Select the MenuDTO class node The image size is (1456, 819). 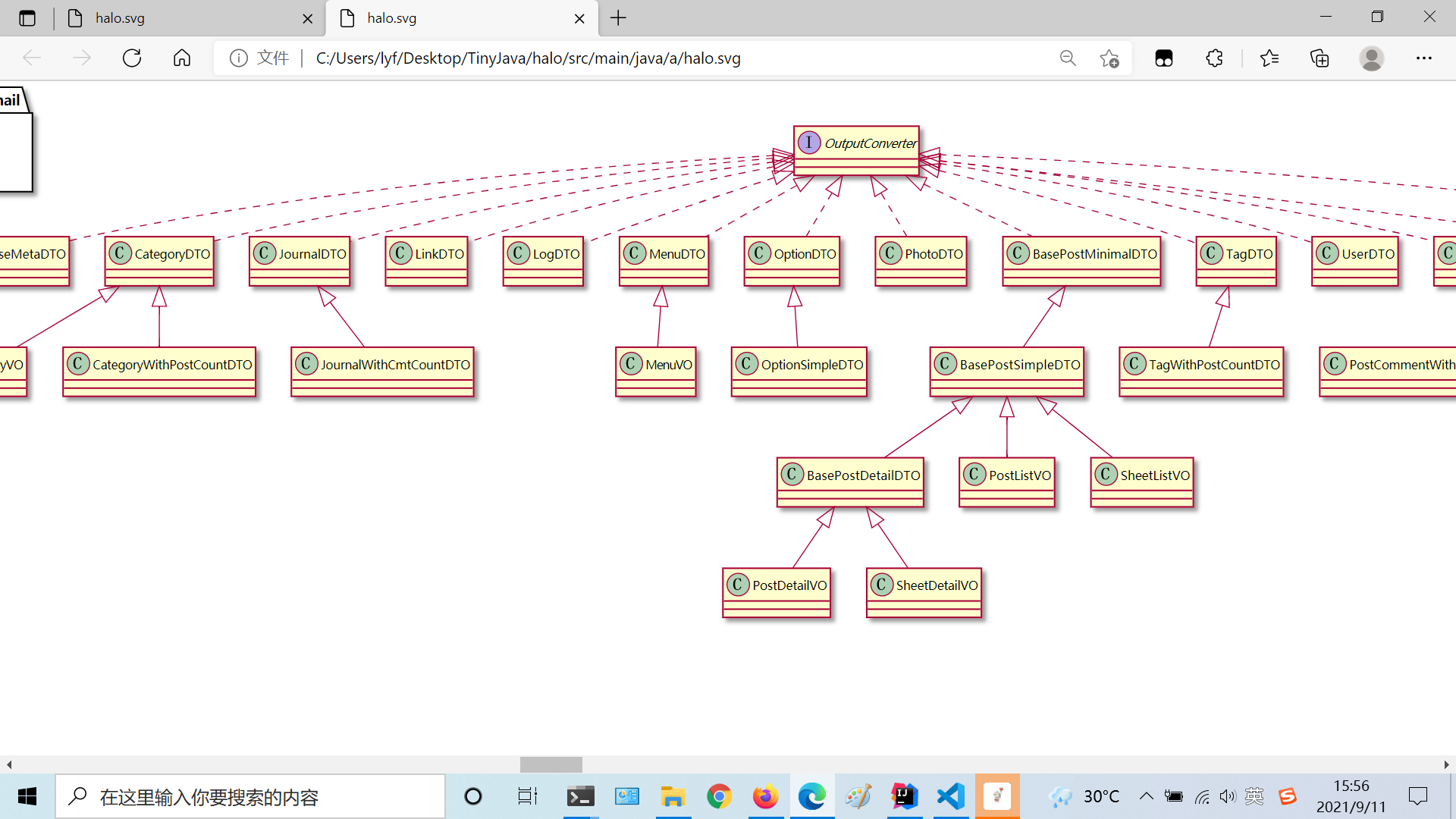tap(664, 261)
